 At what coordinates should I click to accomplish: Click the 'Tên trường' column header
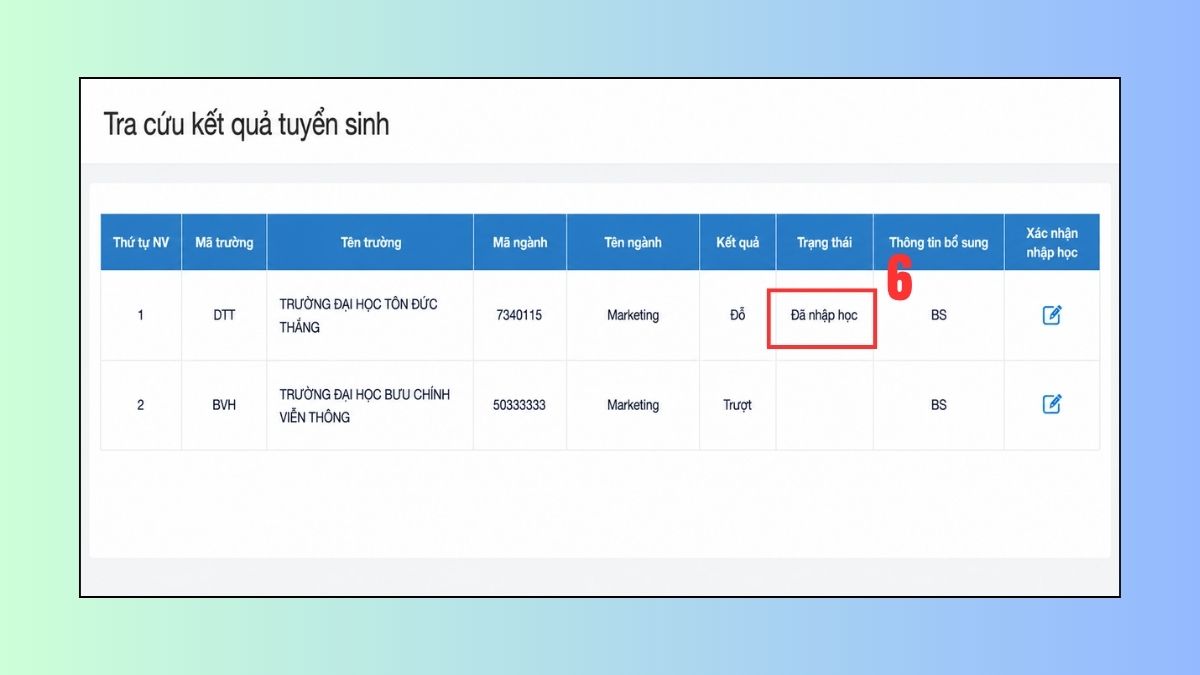click(x=370, y=242)
